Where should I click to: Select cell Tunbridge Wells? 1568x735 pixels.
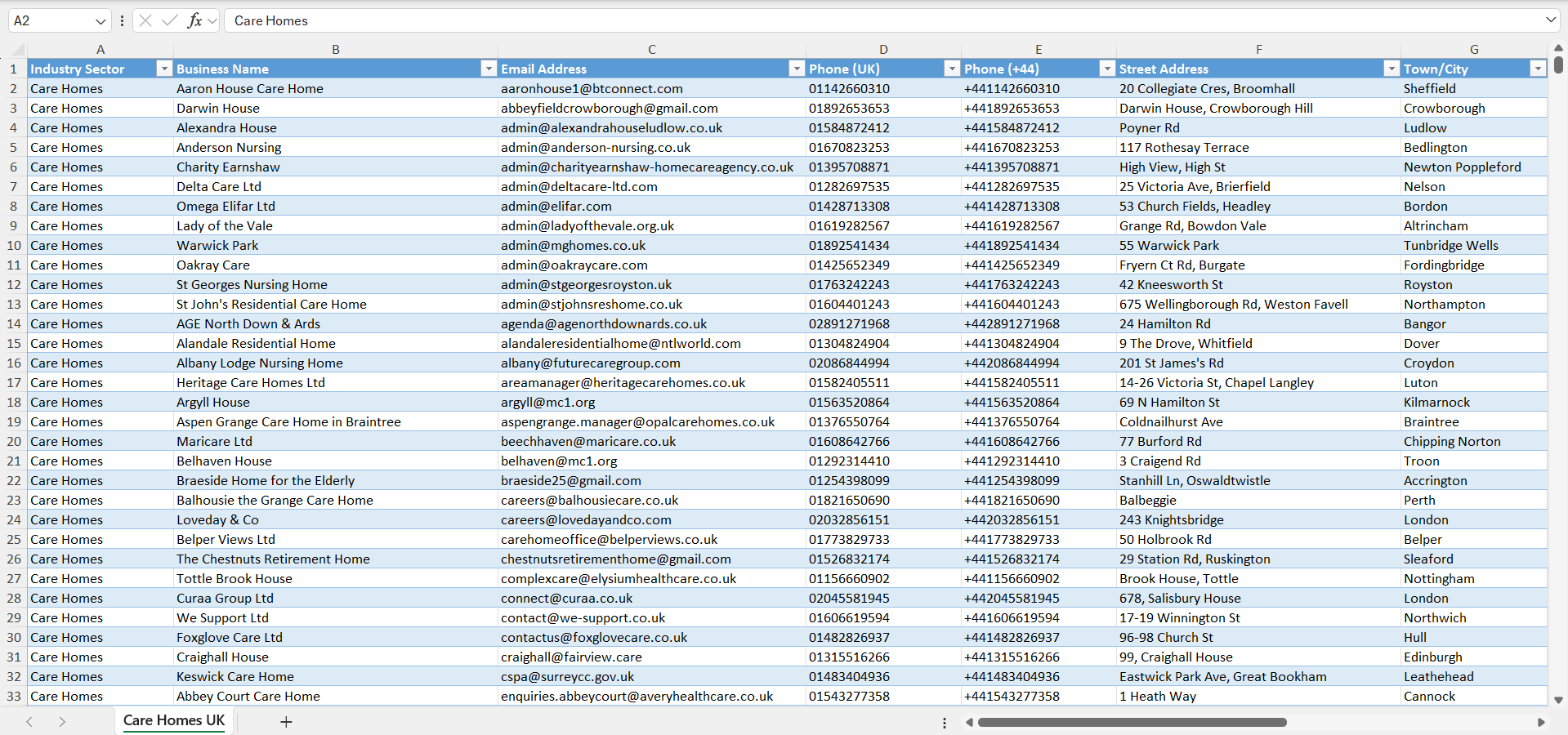coord(1474,246)
